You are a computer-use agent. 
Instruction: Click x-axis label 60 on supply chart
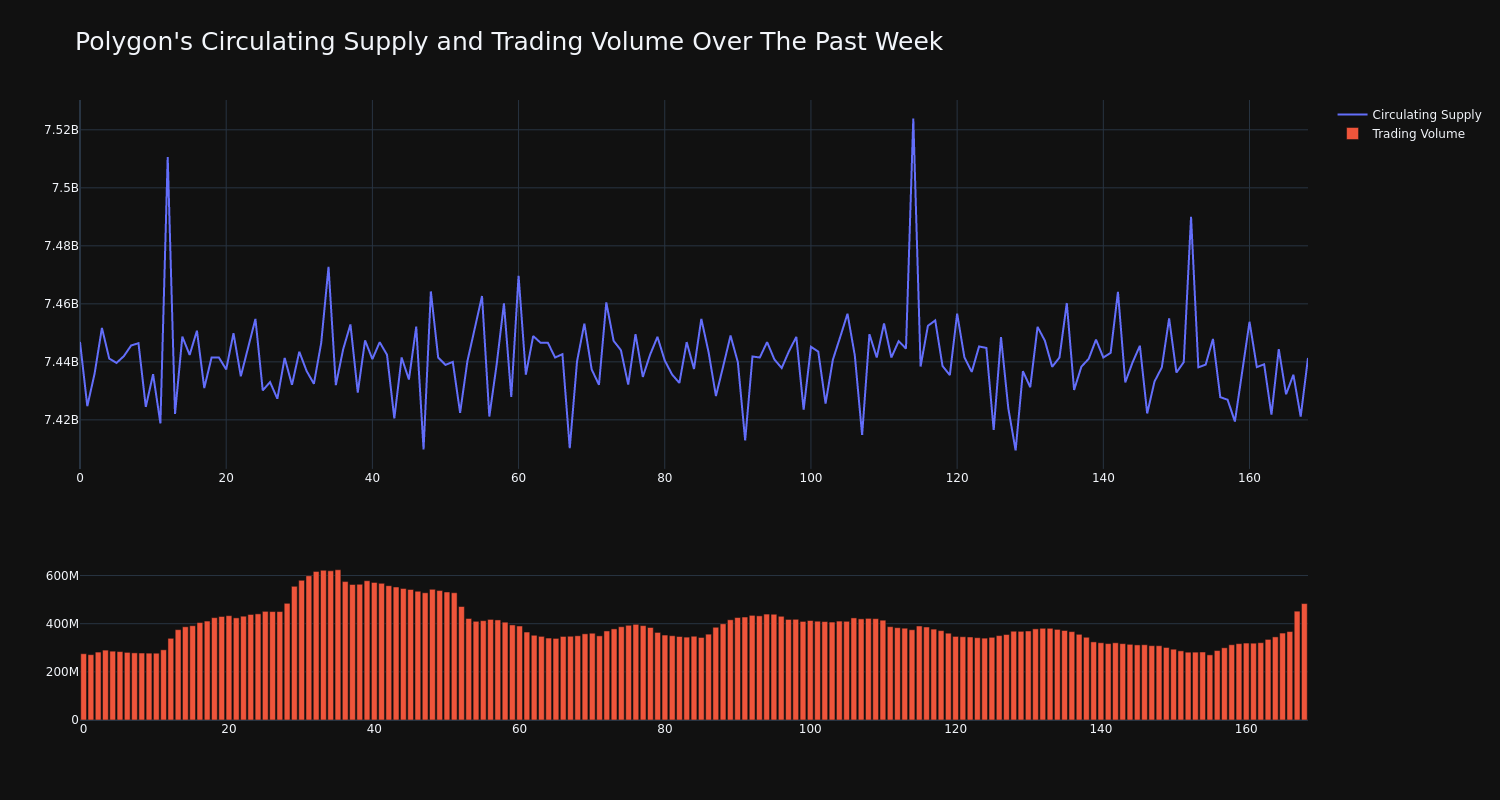(518, 478)
